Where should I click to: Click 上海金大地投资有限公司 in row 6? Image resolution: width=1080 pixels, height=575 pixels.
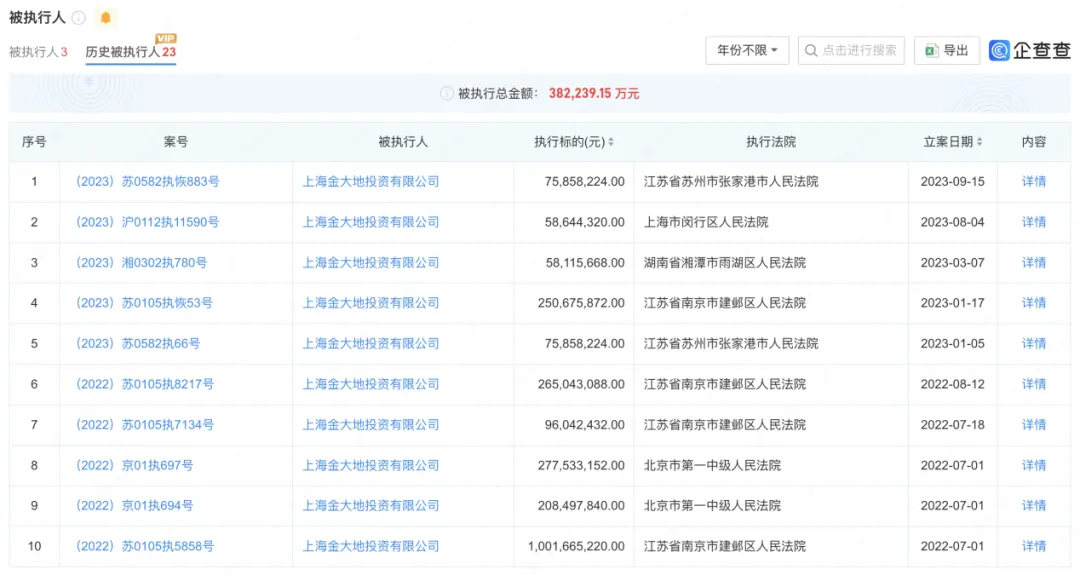point(371,384)
